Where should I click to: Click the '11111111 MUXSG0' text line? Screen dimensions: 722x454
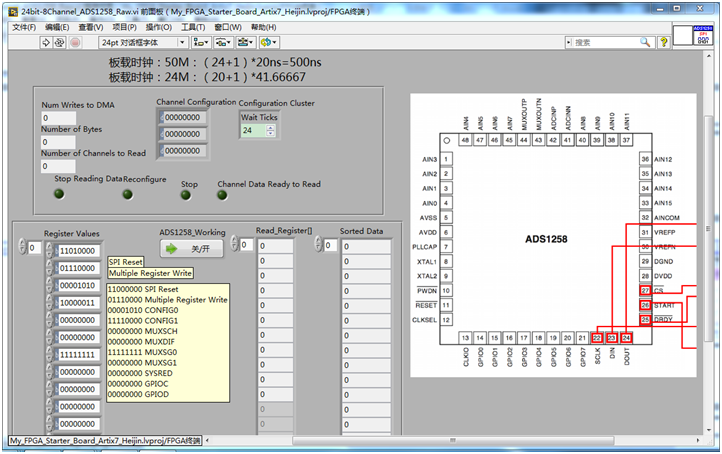coord(142,352)
